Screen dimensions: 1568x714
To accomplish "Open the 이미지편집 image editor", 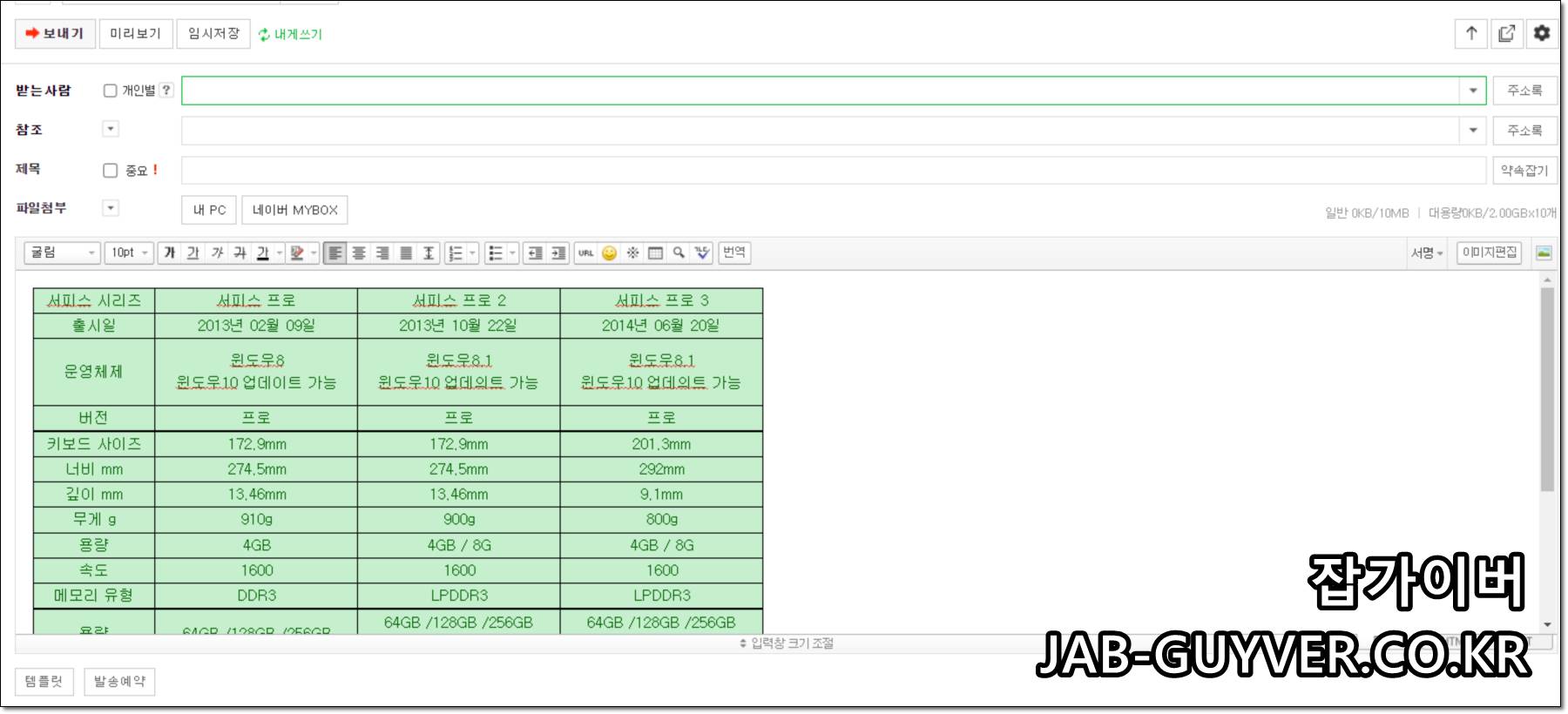I will [1489, 253].
